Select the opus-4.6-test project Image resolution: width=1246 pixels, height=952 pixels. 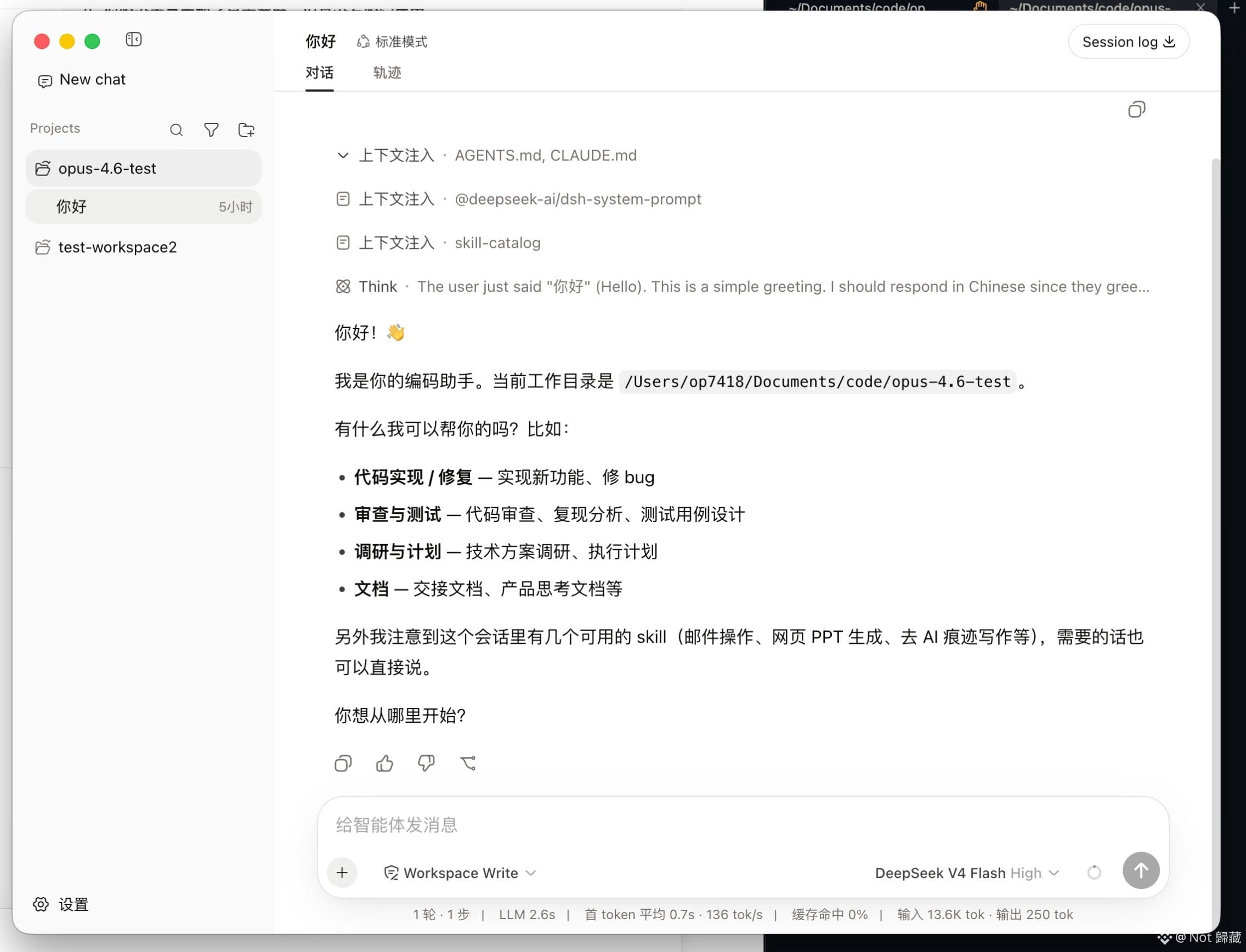point(143,168)
